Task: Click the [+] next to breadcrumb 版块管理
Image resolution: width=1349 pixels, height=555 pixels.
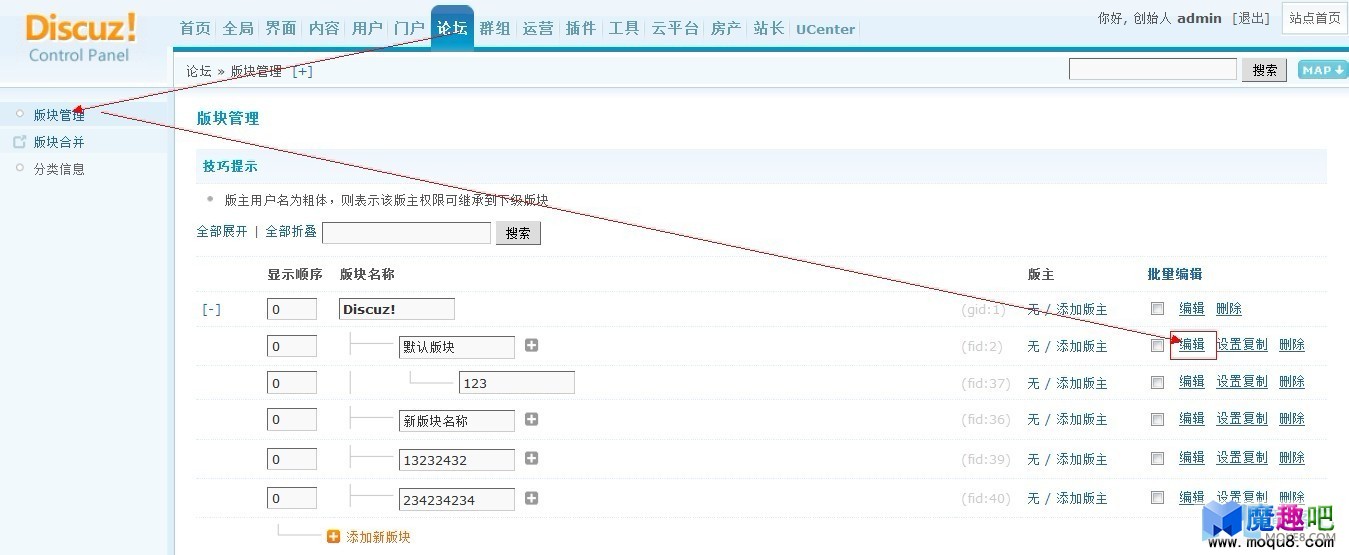Action: click(302, 71)
